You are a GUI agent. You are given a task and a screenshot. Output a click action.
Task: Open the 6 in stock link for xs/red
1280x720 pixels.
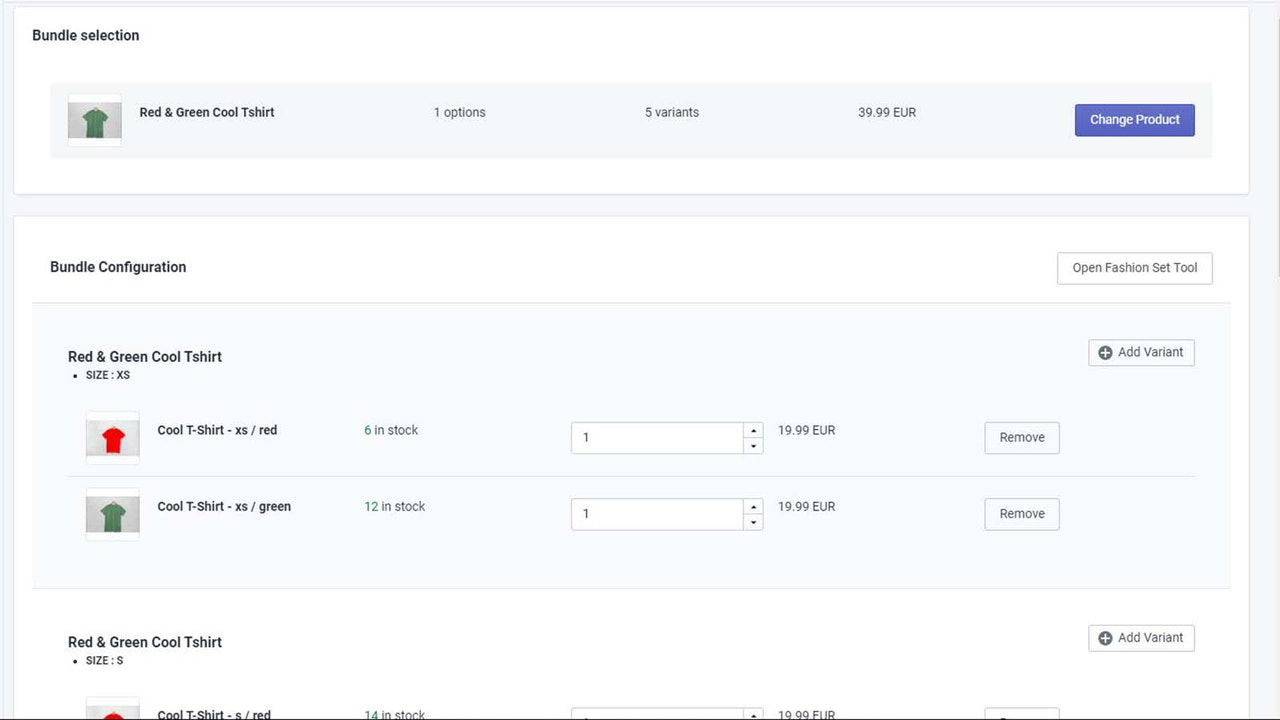click(x=390, y=429)
